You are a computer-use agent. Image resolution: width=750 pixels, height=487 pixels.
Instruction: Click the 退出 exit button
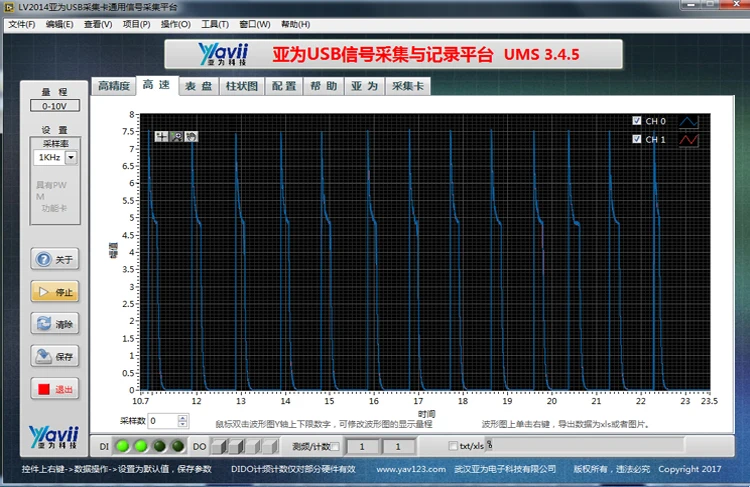(x=55, y=389)
